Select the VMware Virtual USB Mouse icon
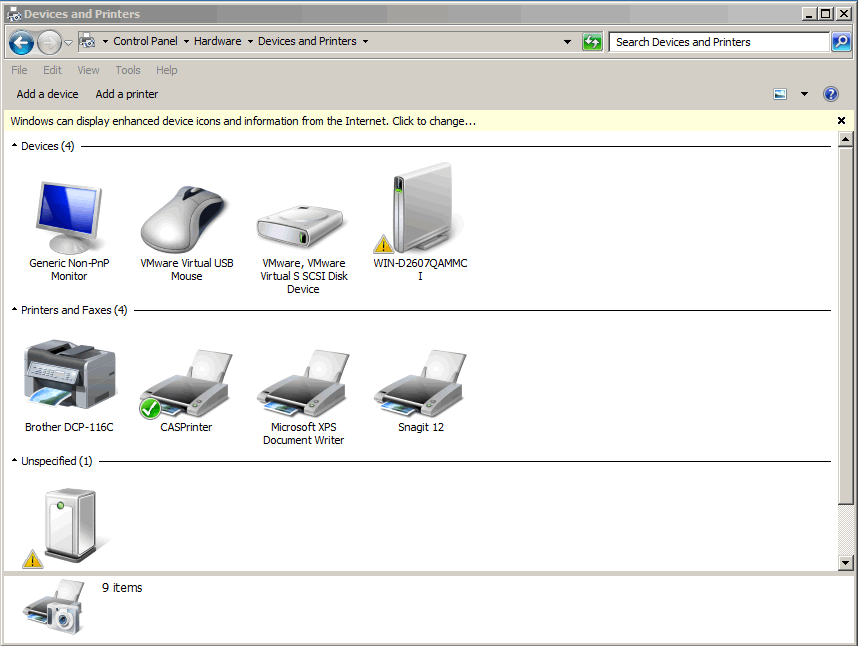Screen dimensions: 858x646 click(x=186, y=218)
